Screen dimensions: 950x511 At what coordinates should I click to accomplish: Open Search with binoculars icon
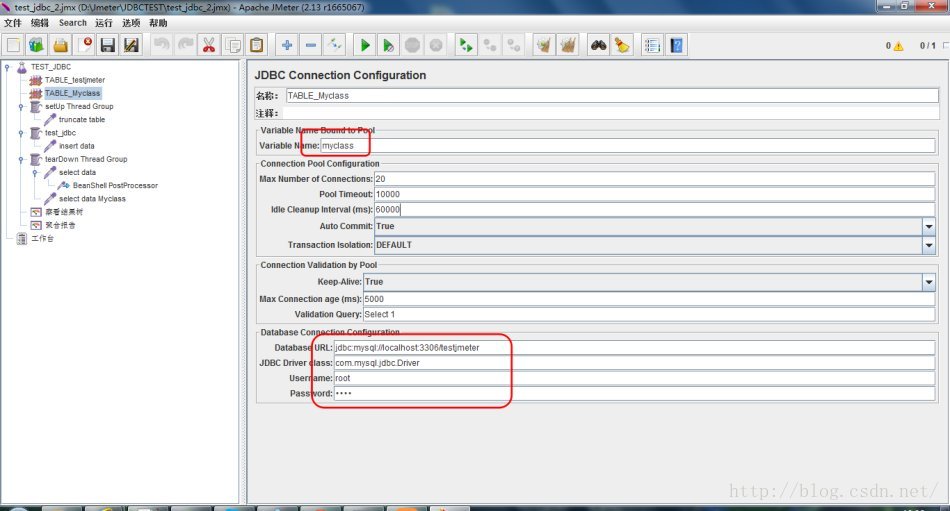click(x=599, y=45)
